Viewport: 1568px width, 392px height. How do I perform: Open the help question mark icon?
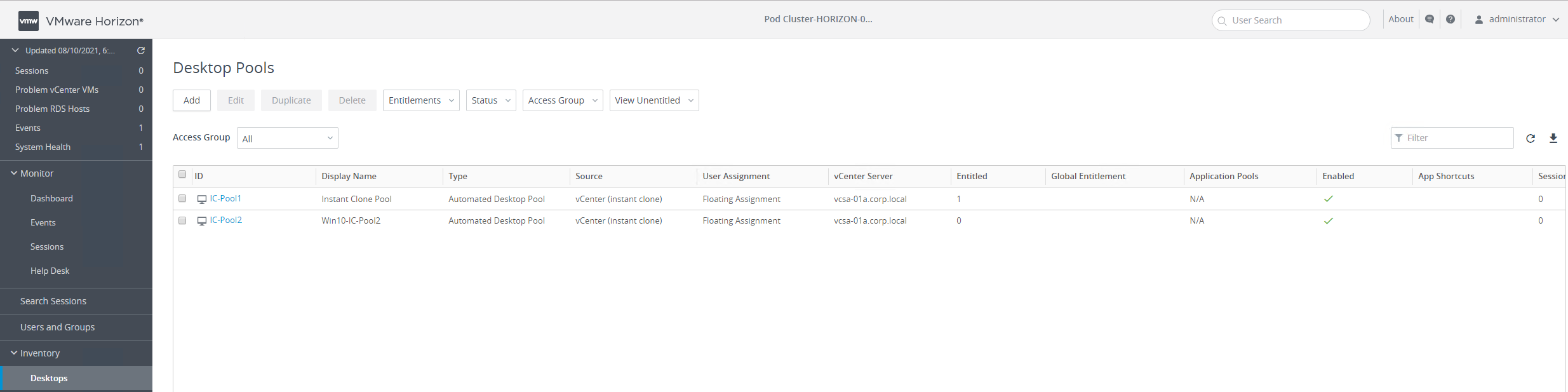pos(1451,20)
